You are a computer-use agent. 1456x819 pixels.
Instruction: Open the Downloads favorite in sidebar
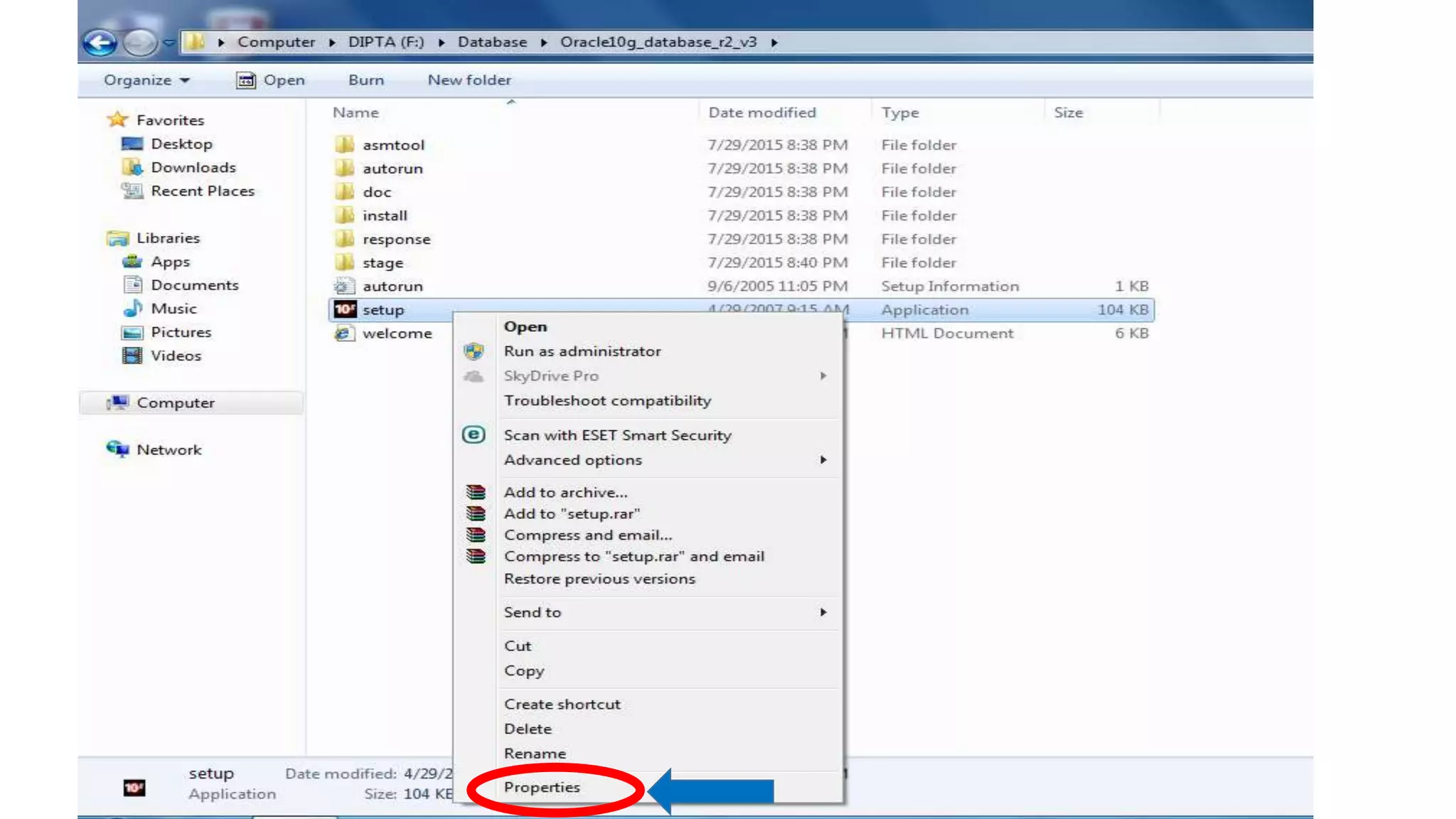pos(193,167)
